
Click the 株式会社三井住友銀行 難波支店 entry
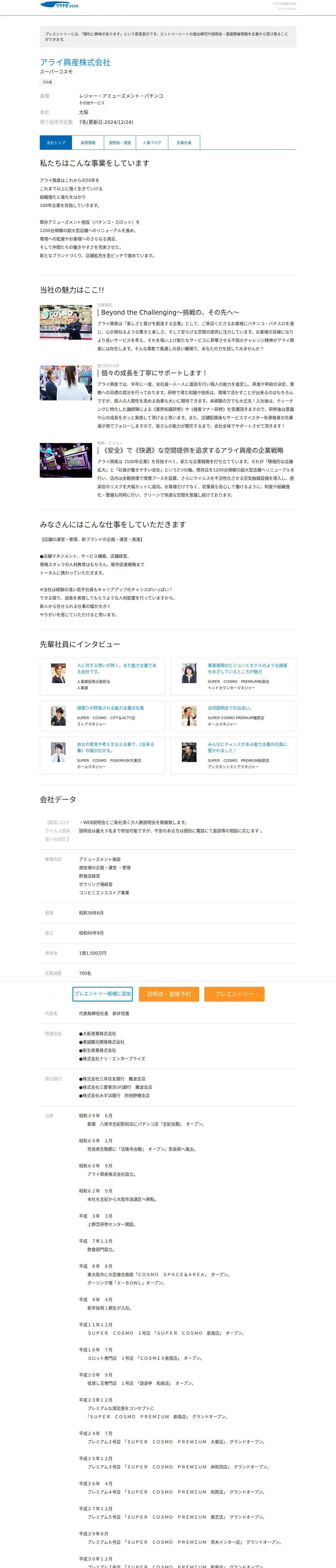(112, 1079)
